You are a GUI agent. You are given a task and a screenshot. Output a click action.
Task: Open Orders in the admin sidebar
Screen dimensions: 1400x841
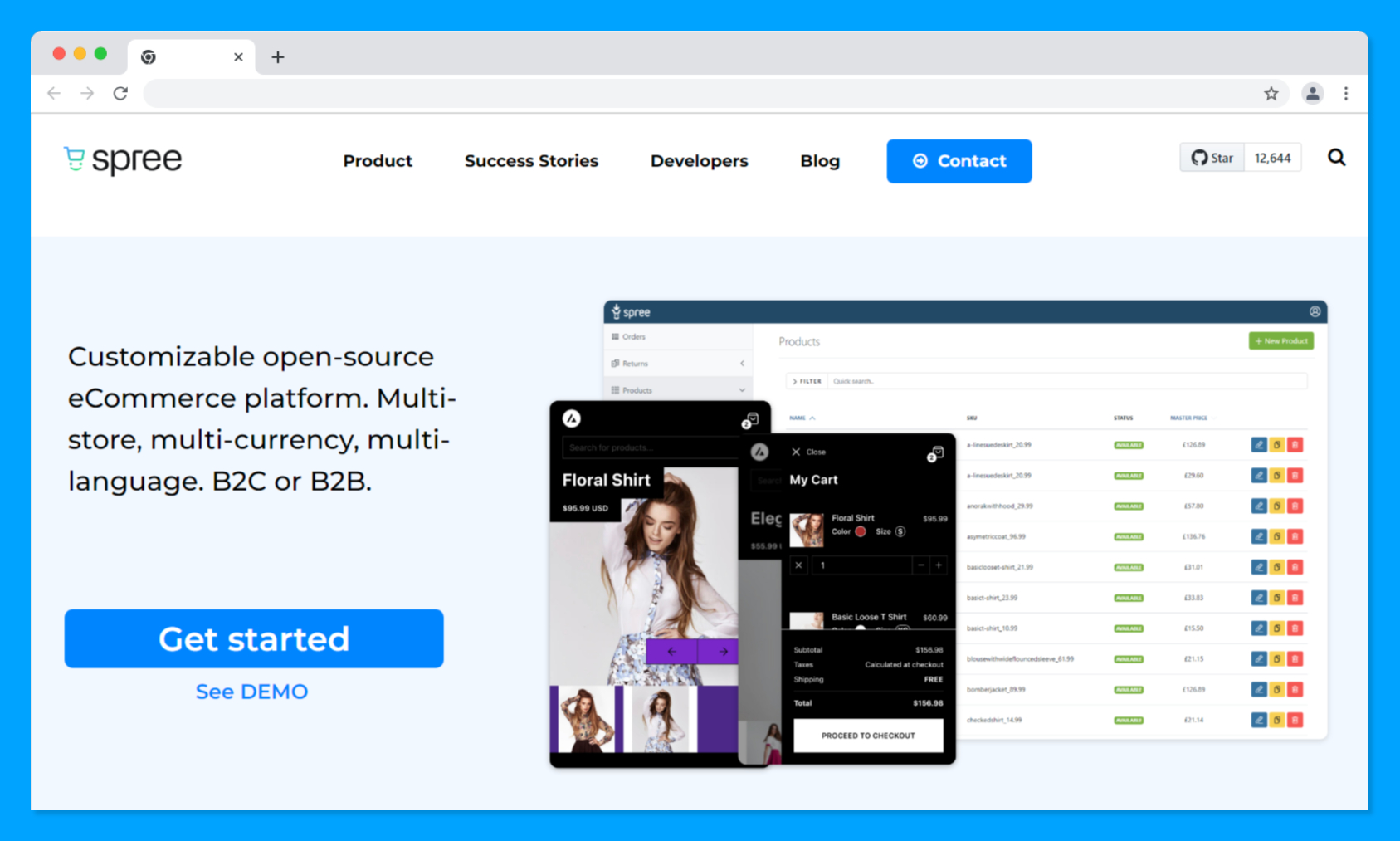pos(677,337)
